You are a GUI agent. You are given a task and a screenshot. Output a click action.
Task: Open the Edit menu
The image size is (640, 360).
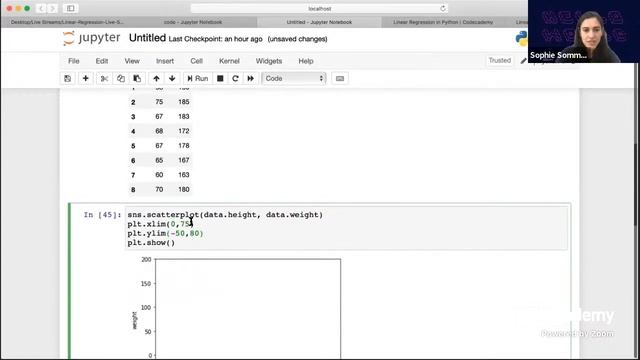[x=102, y=61]
